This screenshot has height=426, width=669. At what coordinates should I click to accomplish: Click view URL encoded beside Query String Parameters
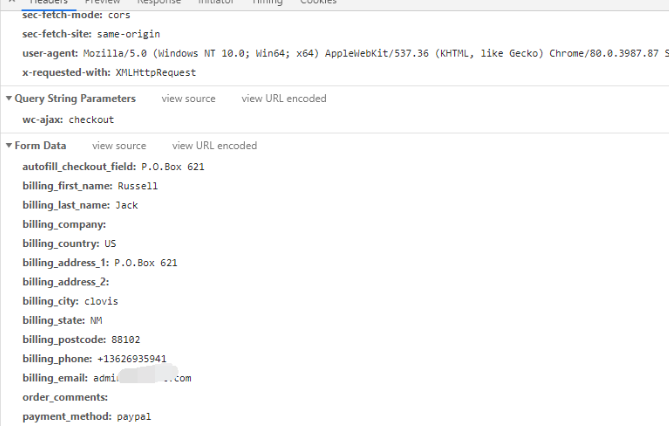[283, 98]
